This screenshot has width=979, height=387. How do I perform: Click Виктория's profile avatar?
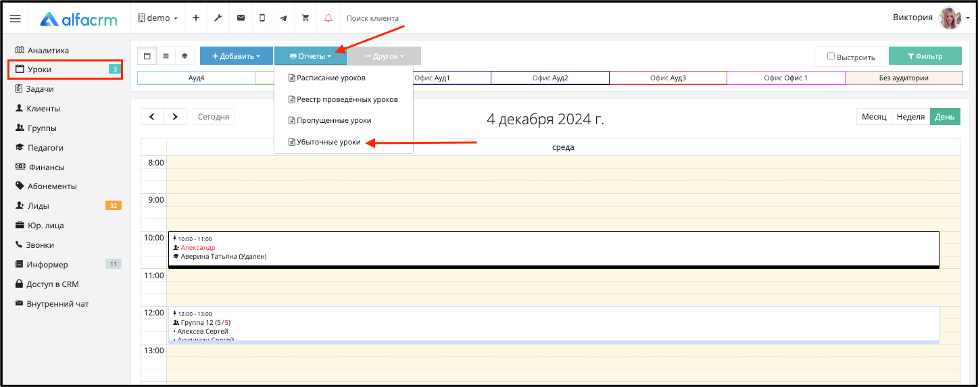pyautogui.click(x=950, y=18)
